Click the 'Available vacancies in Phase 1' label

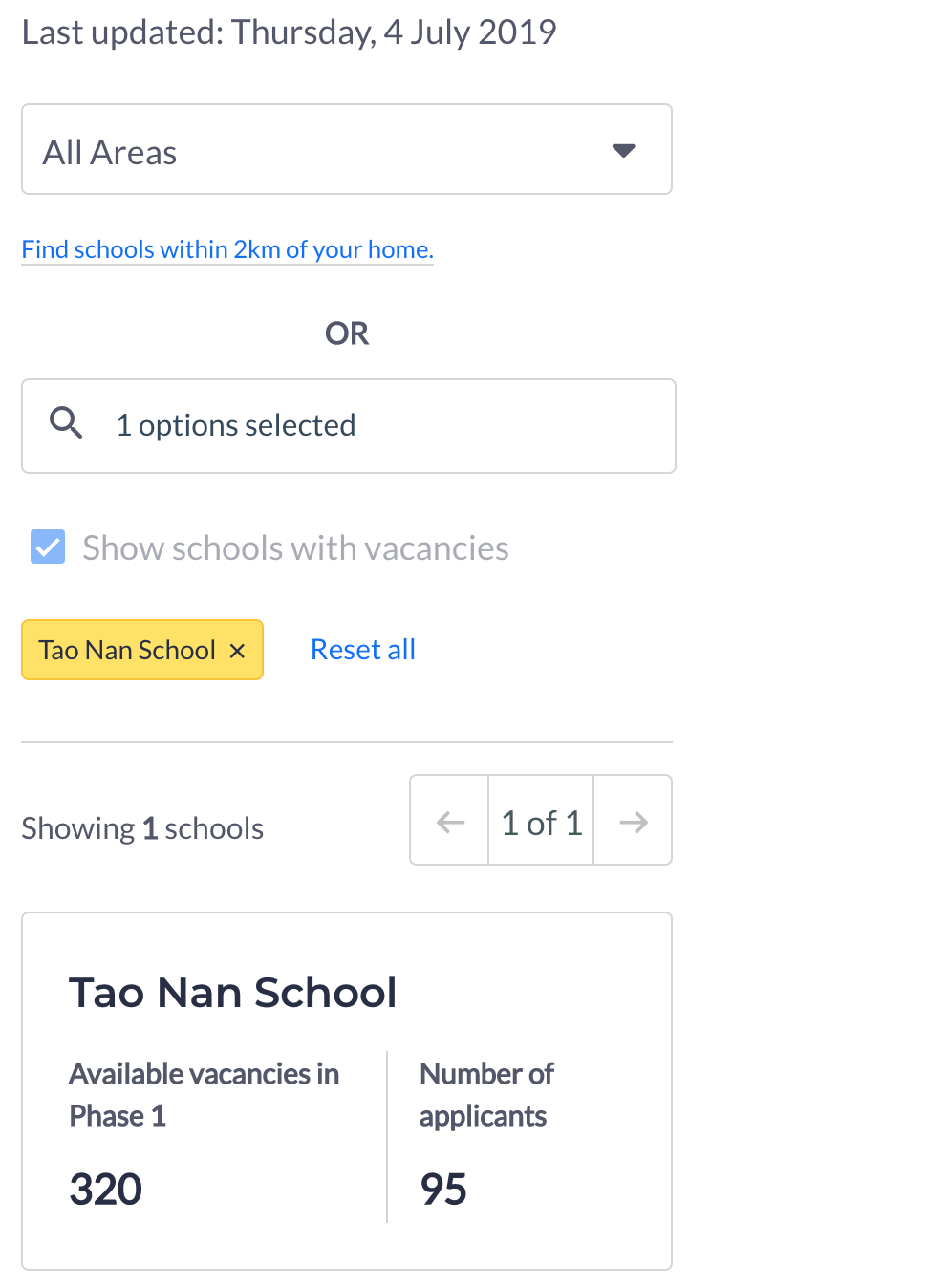(204, 1094)
